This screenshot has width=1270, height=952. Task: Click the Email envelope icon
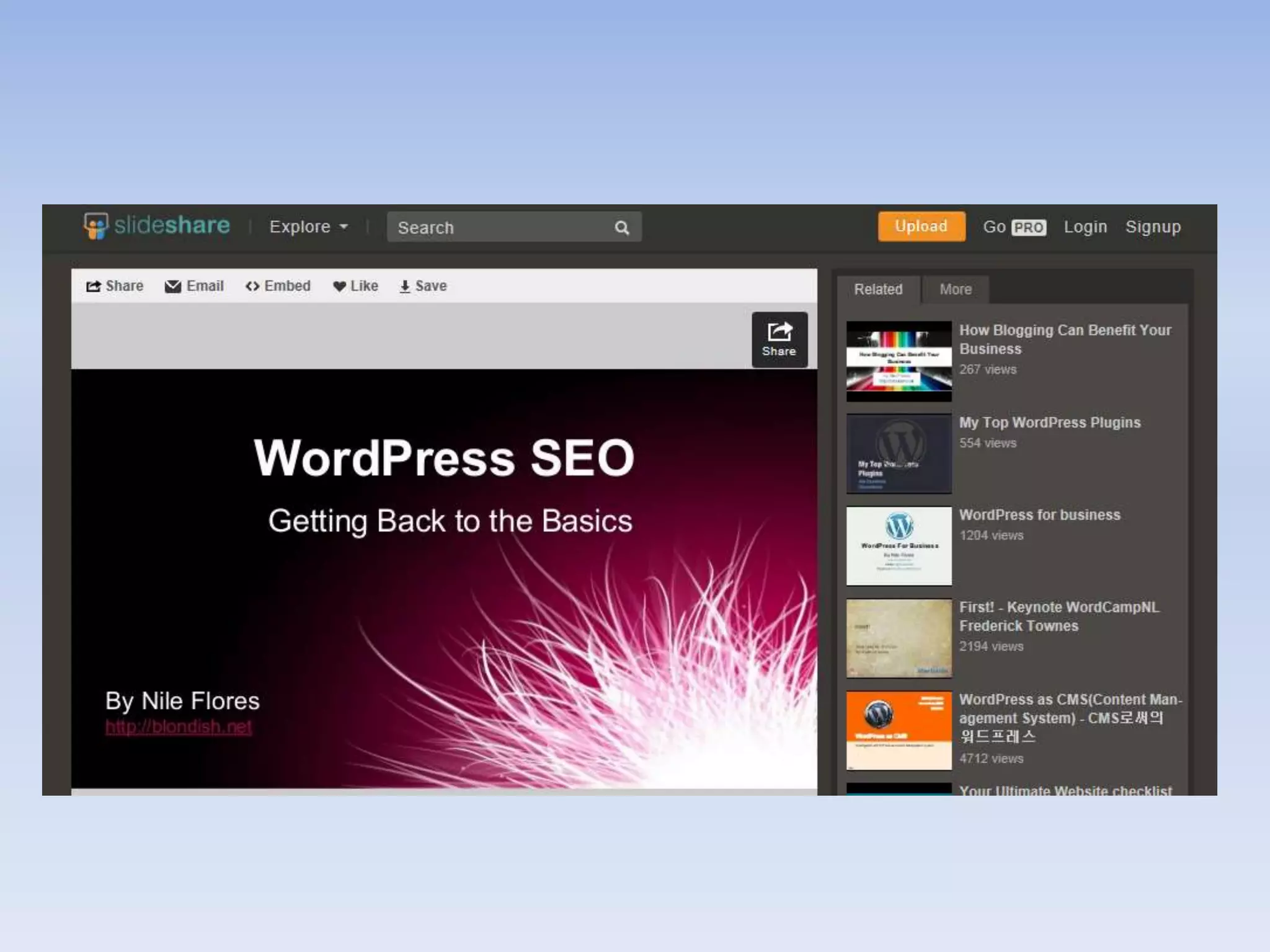click(x=173, y=286)
